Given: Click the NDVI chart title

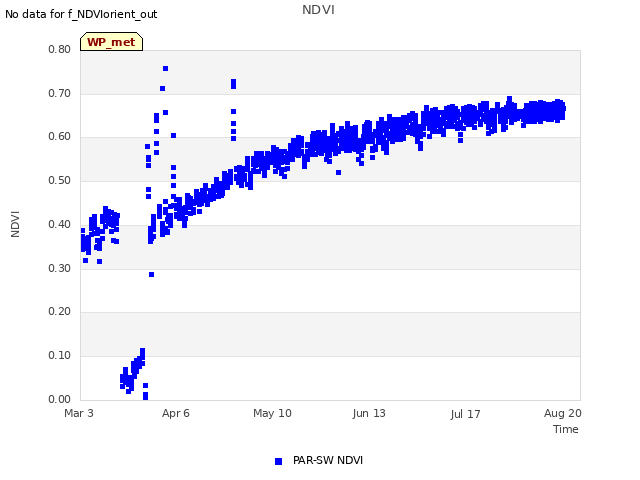Looking at the screenshot, I should tap(318, 10).
